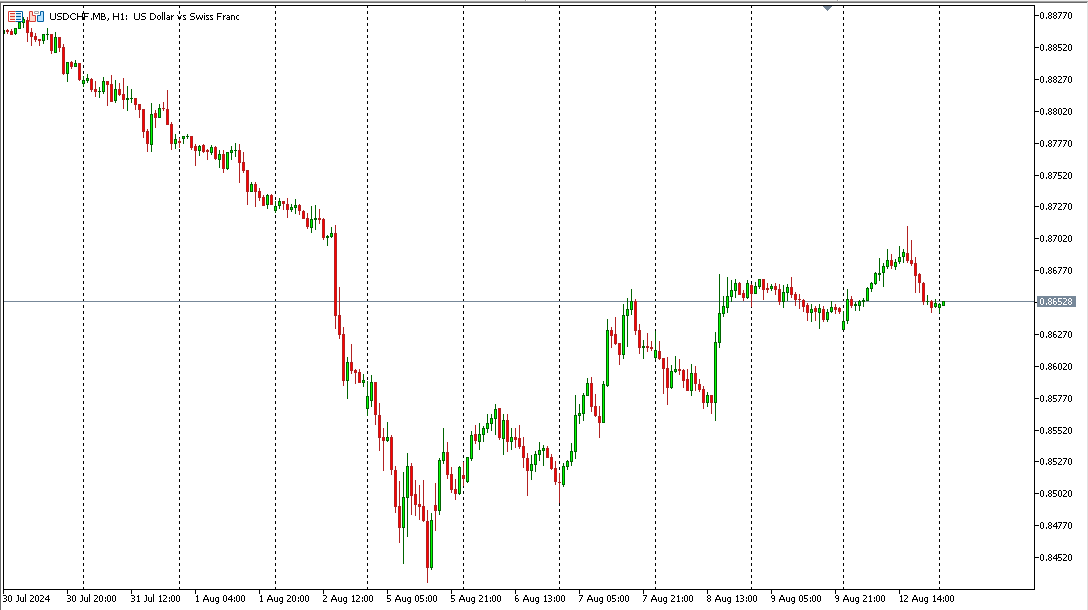
Task: Click the 9 Aug 21:00 time label
Action: (x=860, y=598)
